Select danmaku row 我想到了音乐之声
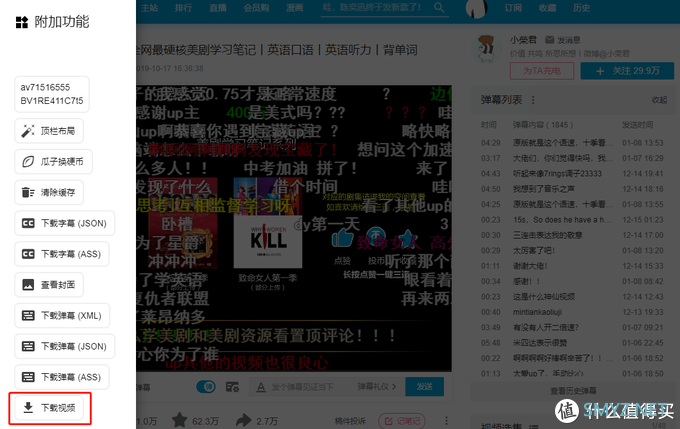The height and width of the screenshot is (429, 680). coord(572,189)
